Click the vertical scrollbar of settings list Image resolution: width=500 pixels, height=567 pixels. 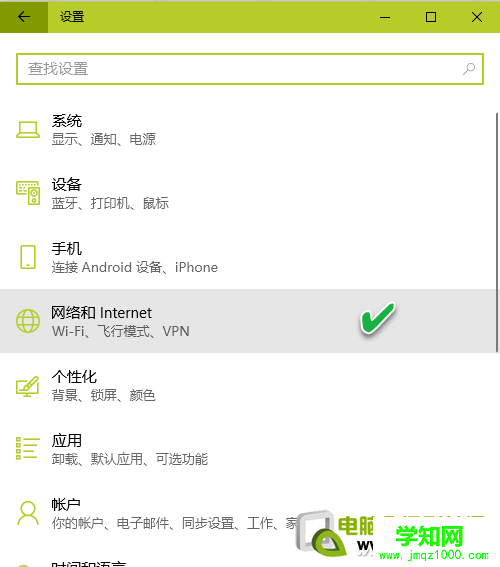coord(497,232)
